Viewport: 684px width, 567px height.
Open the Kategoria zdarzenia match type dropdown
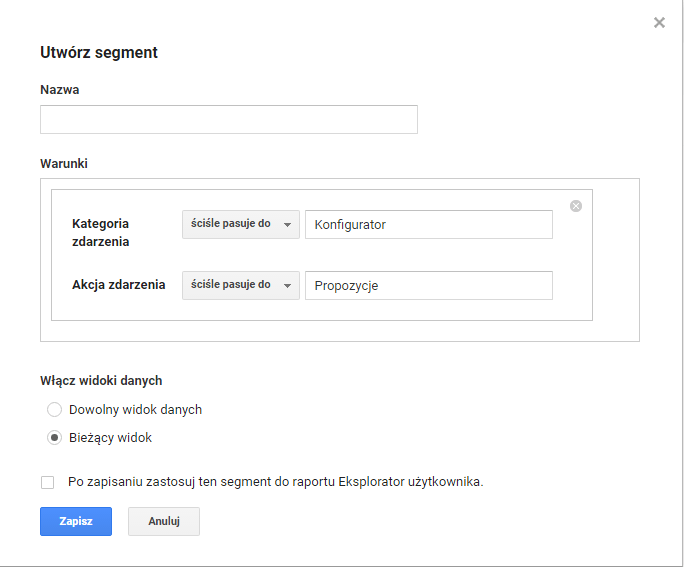[240, 224]
